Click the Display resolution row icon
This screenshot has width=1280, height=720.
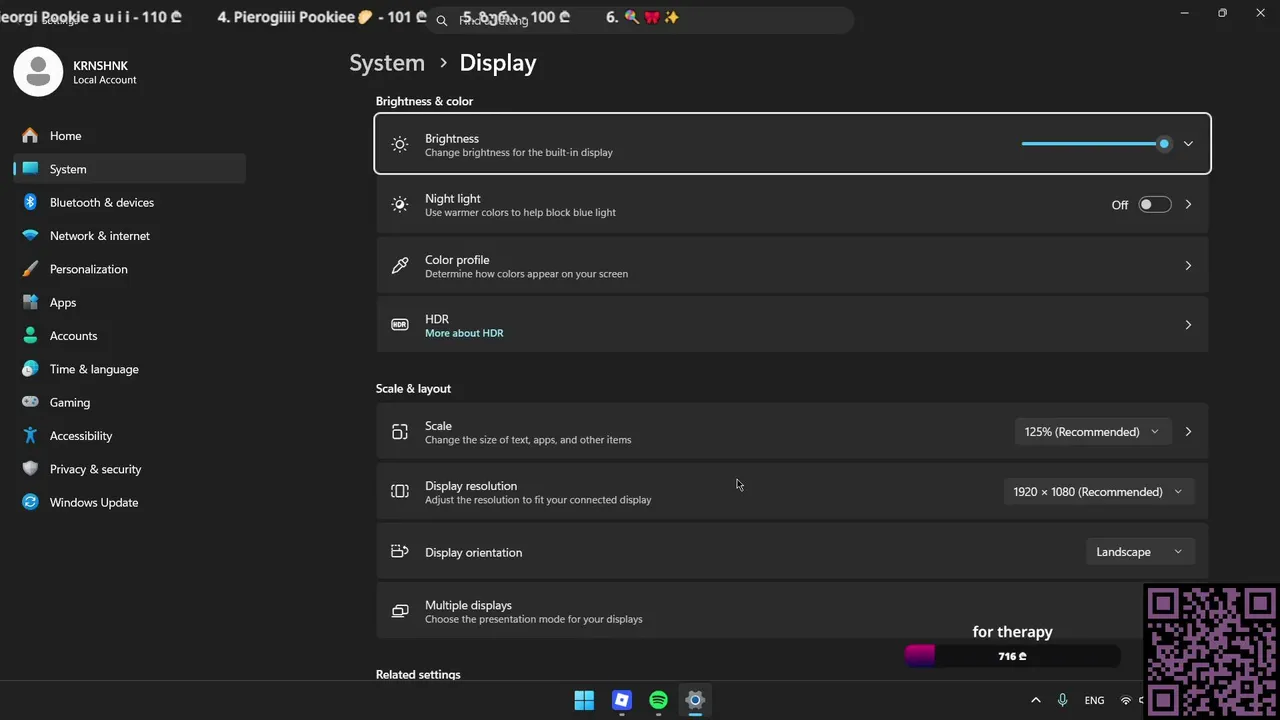[400, 492]
